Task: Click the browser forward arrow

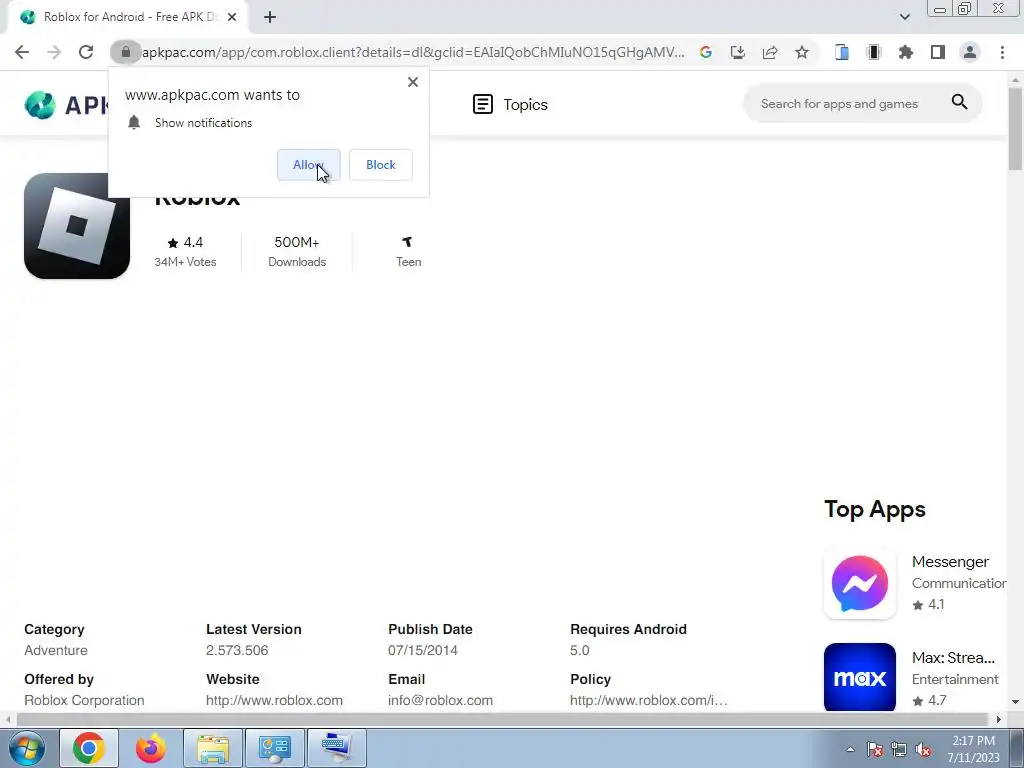Action: (x=54, y=52)
